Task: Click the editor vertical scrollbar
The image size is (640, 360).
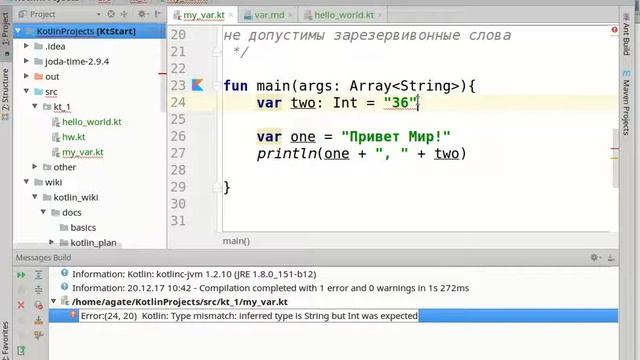Action: point(616,158)
